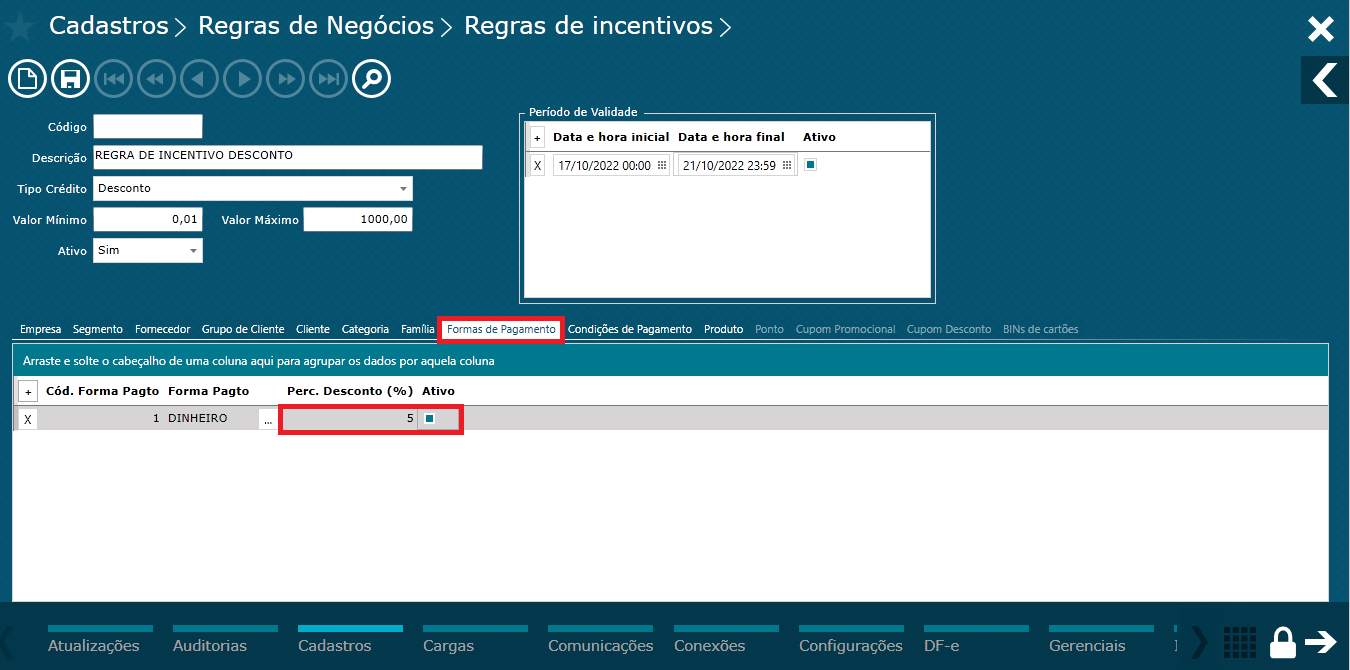1350x670 pixels.
Task: Click the Valor Mínimo field
Action: [148, 220]
